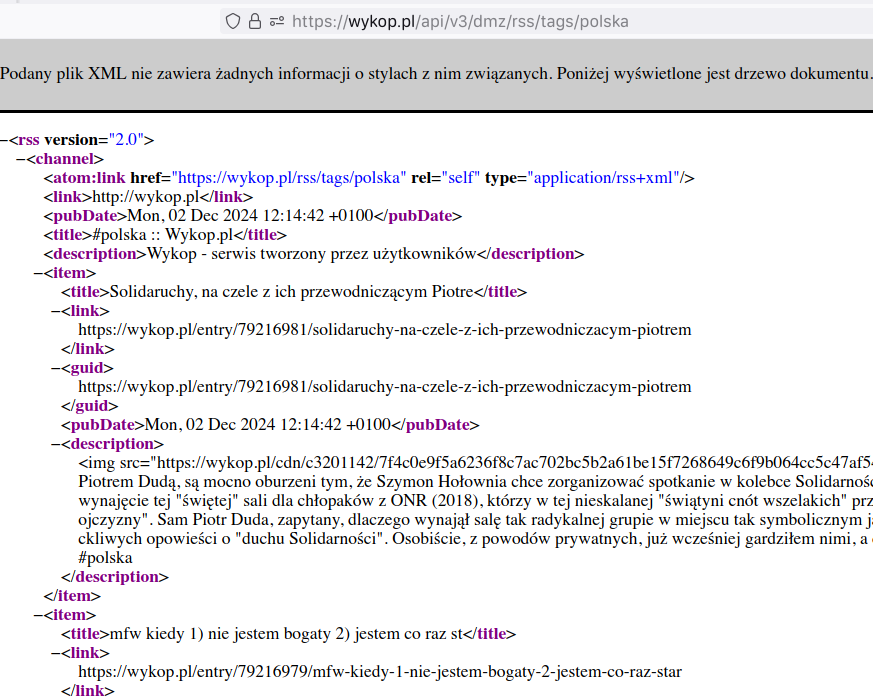
Task: Click the atom:link href URL value
Action: click(291, 178)
